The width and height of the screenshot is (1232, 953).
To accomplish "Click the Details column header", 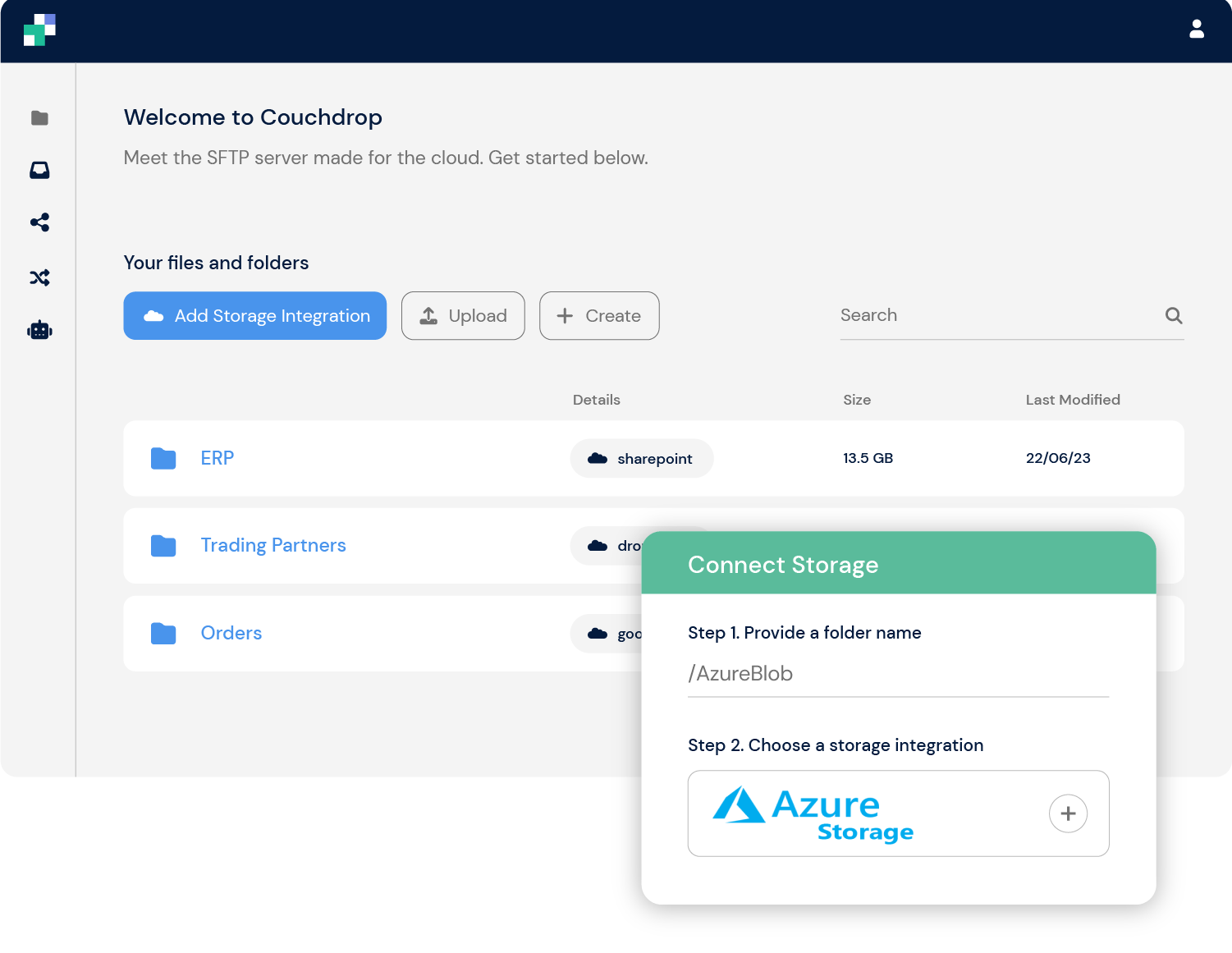I will [x=597, y=400].
